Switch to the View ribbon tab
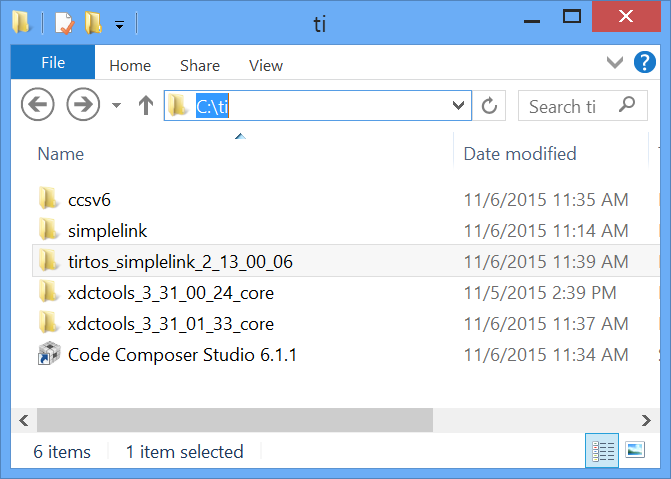 [x=265, y=65]
